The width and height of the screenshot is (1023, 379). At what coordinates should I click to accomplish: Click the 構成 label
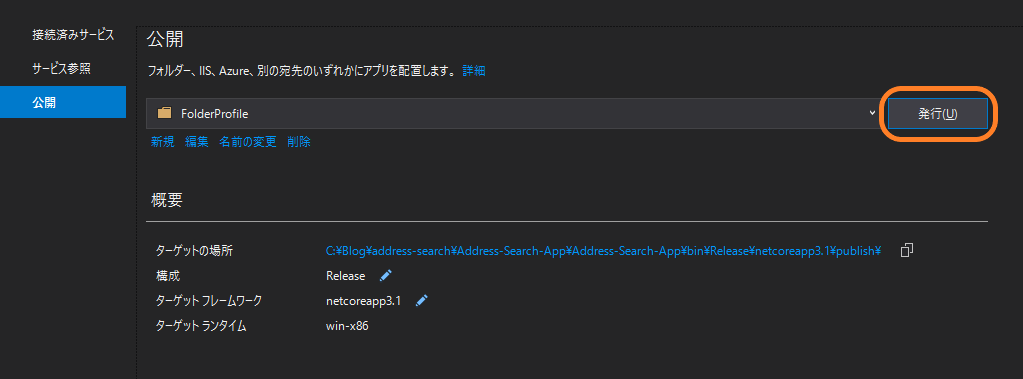167,276
